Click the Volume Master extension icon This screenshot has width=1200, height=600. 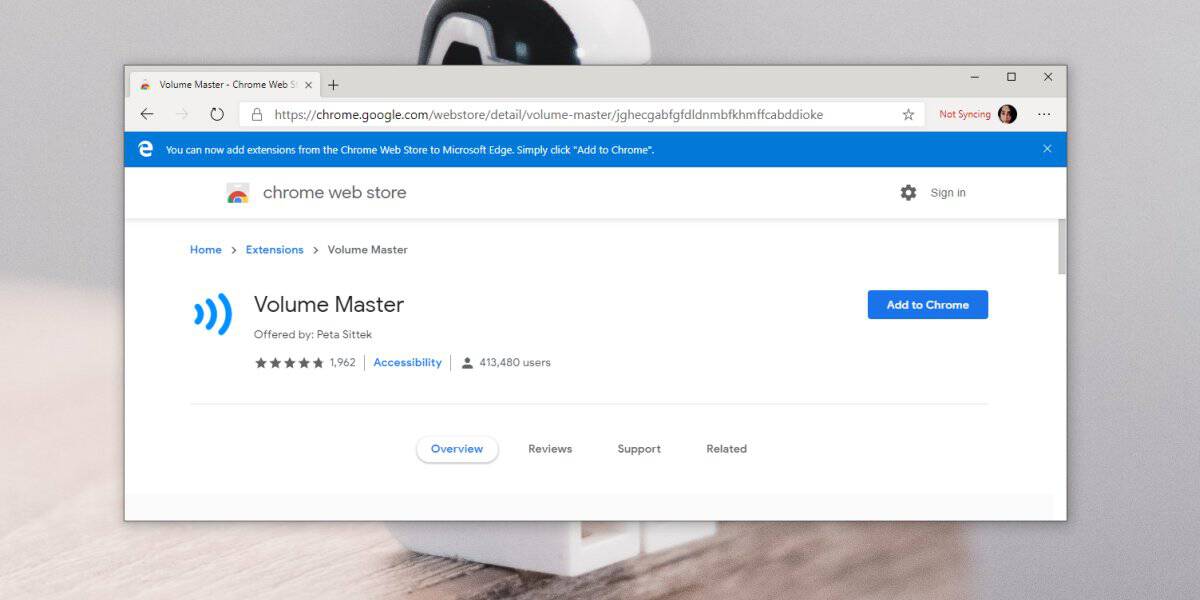point(213,314)
